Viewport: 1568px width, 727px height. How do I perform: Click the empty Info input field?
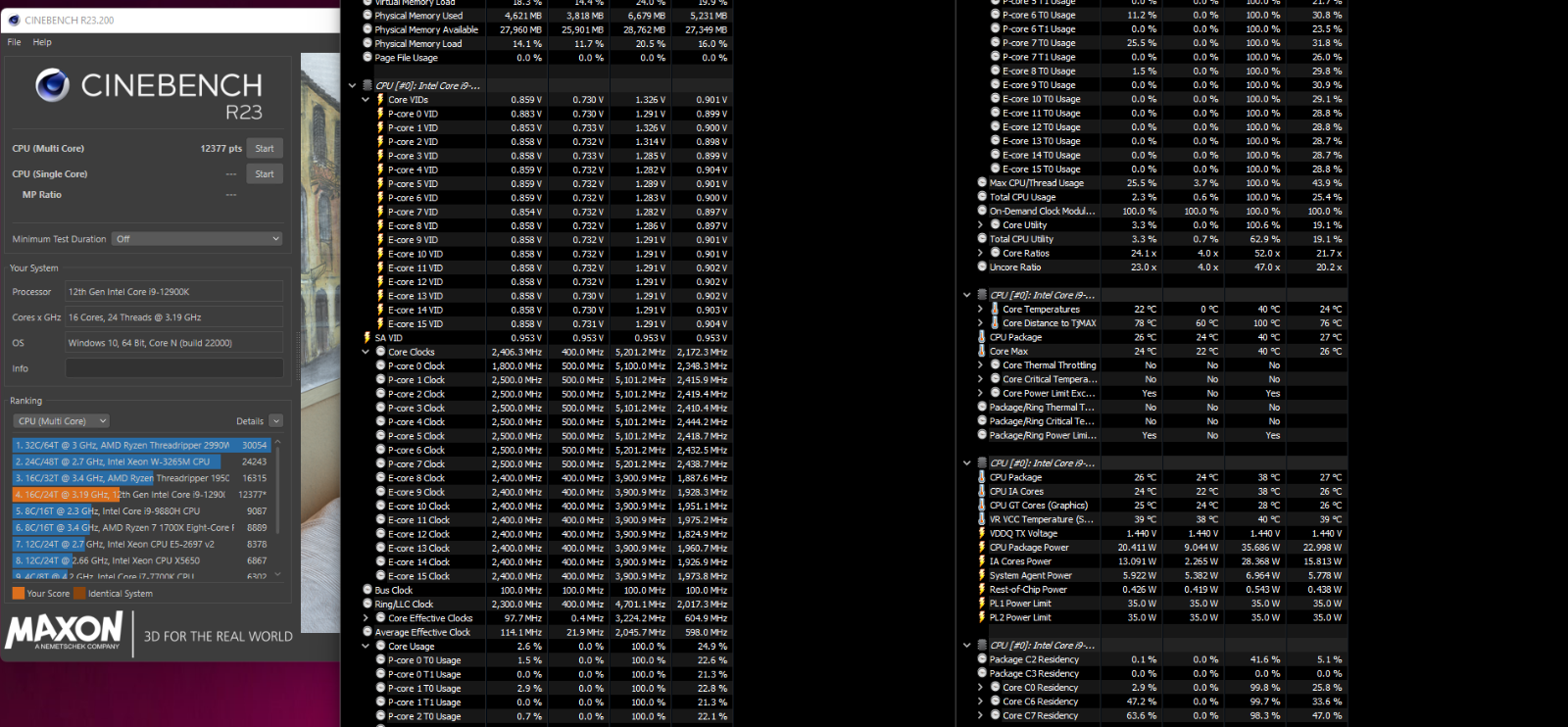pos(174,368)
